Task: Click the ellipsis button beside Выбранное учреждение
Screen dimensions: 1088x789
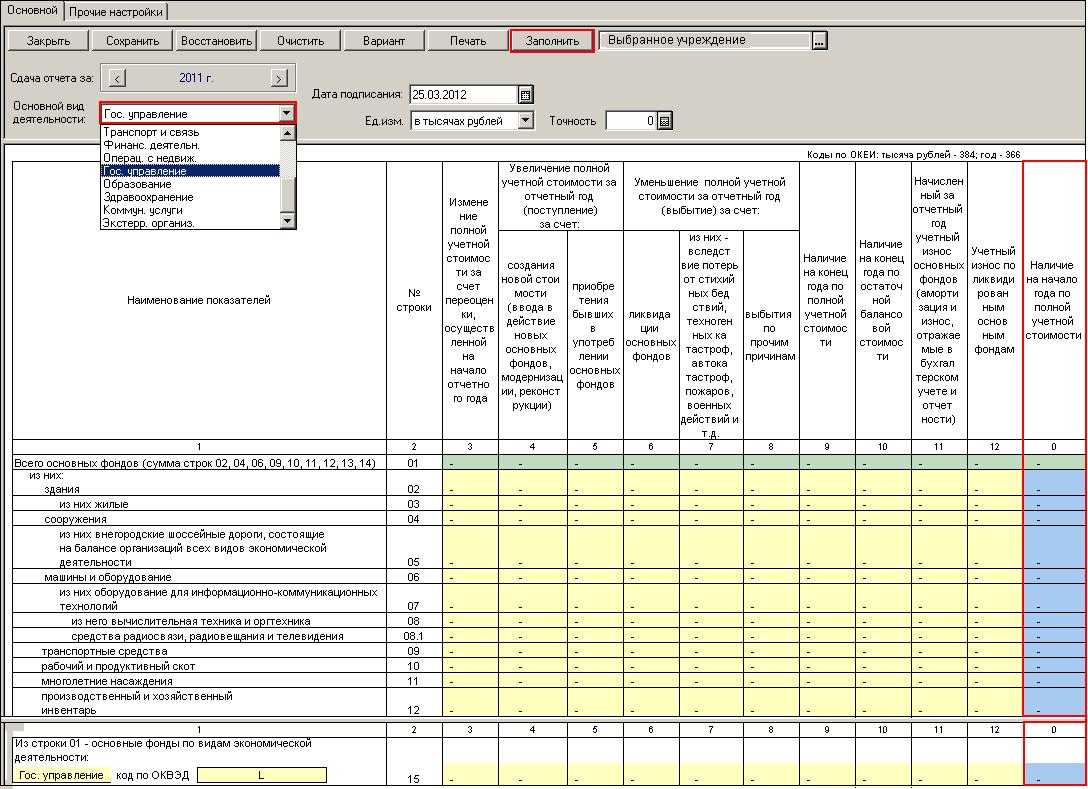Action: point(819,41)
